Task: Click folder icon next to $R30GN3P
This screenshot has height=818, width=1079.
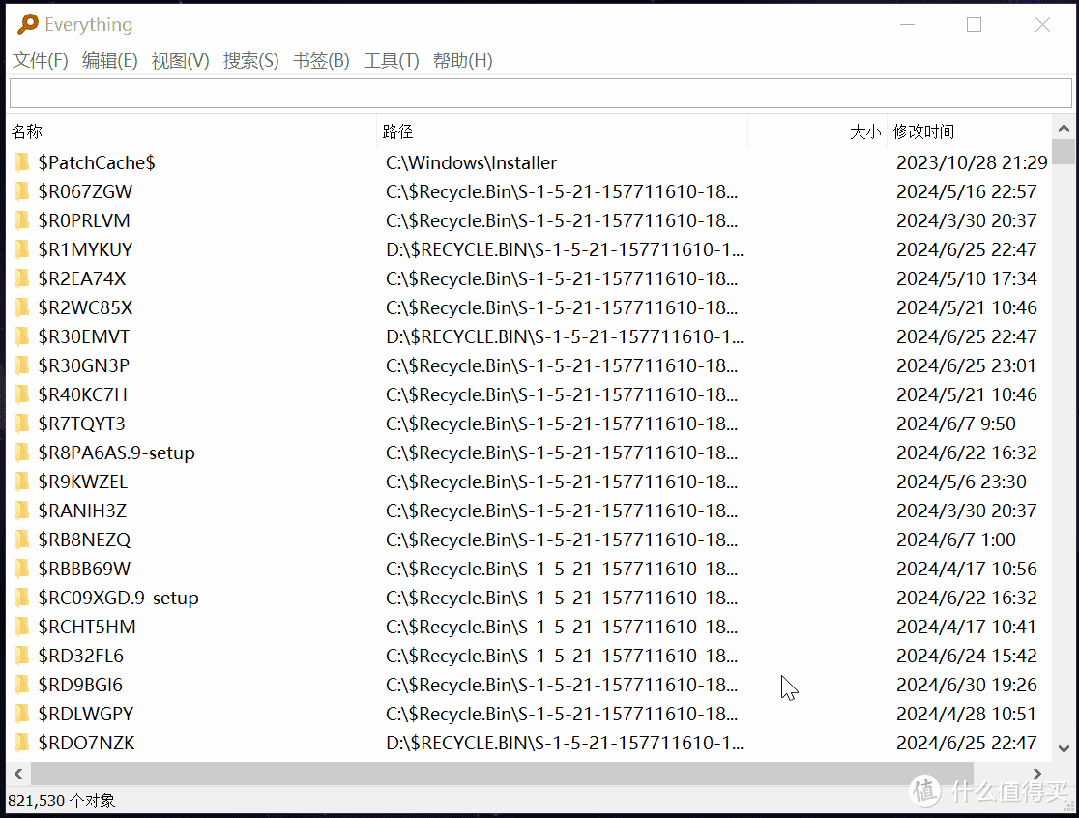Action: coord(22,365)
